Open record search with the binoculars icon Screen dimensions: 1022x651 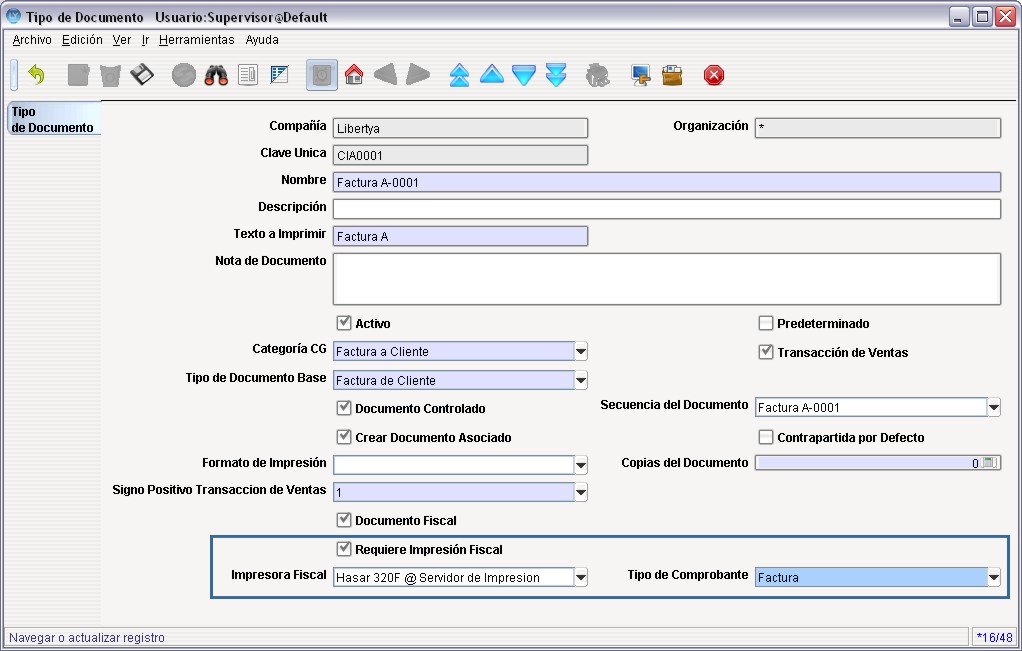pos(216,75)
